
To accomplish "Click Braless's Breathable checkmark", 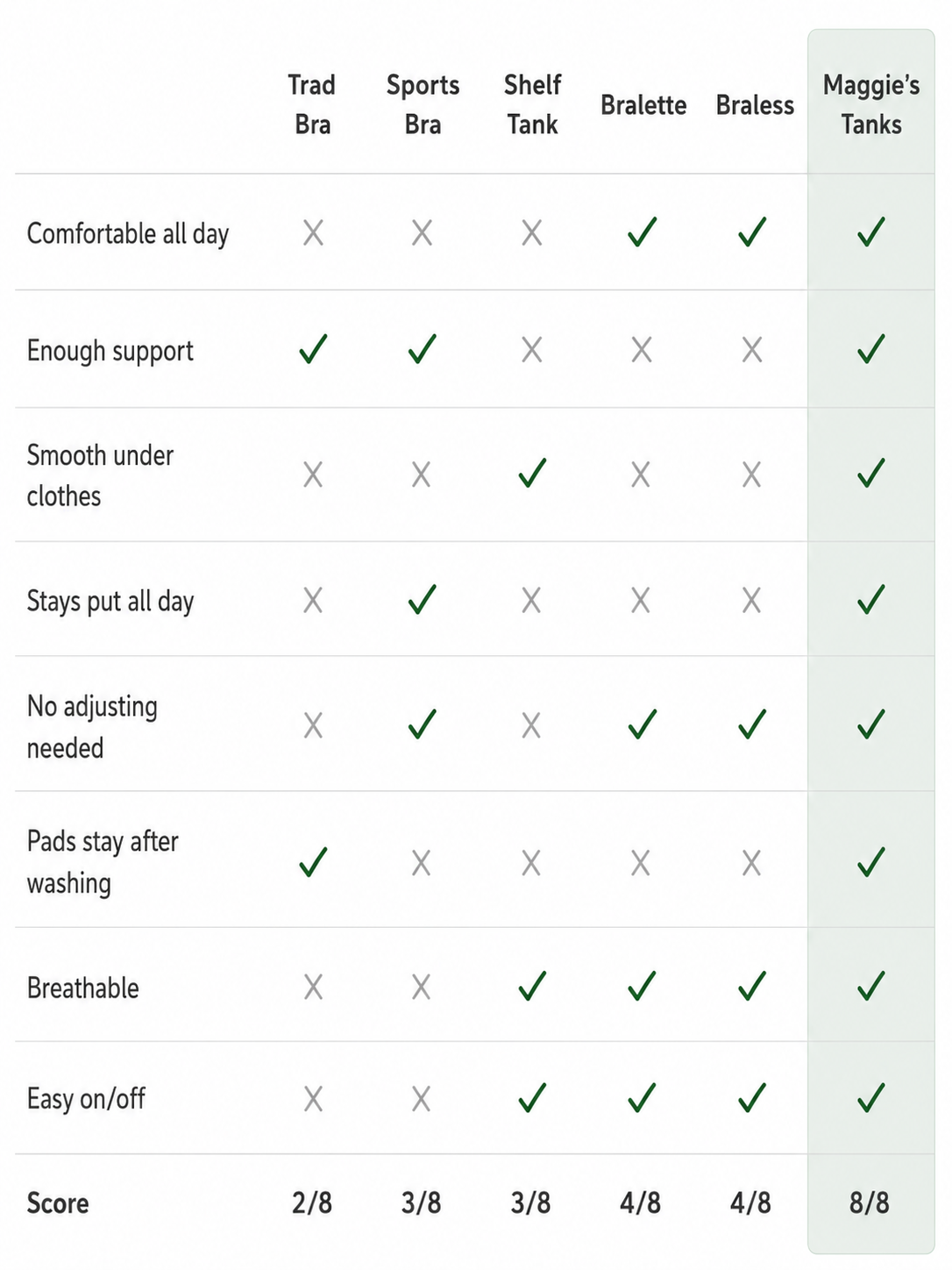I will [752, 986].
